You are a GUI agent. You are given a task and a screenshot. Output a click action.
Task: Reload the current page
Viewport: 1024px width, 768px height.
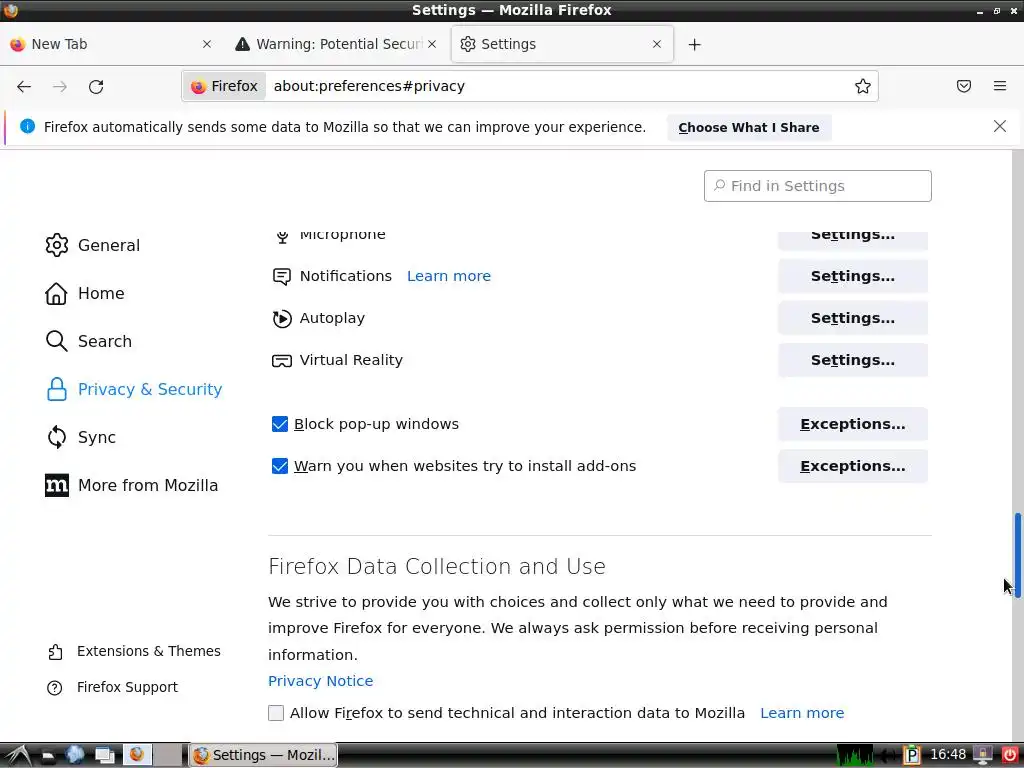pyautogui.click(x=96, y=86)
